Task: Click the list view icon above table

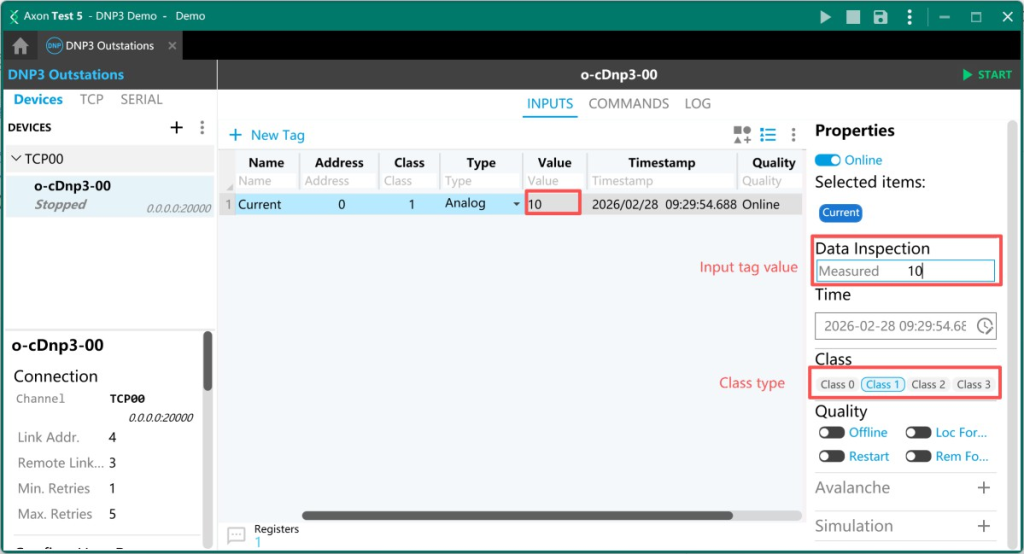Action: tap(768, 134)
